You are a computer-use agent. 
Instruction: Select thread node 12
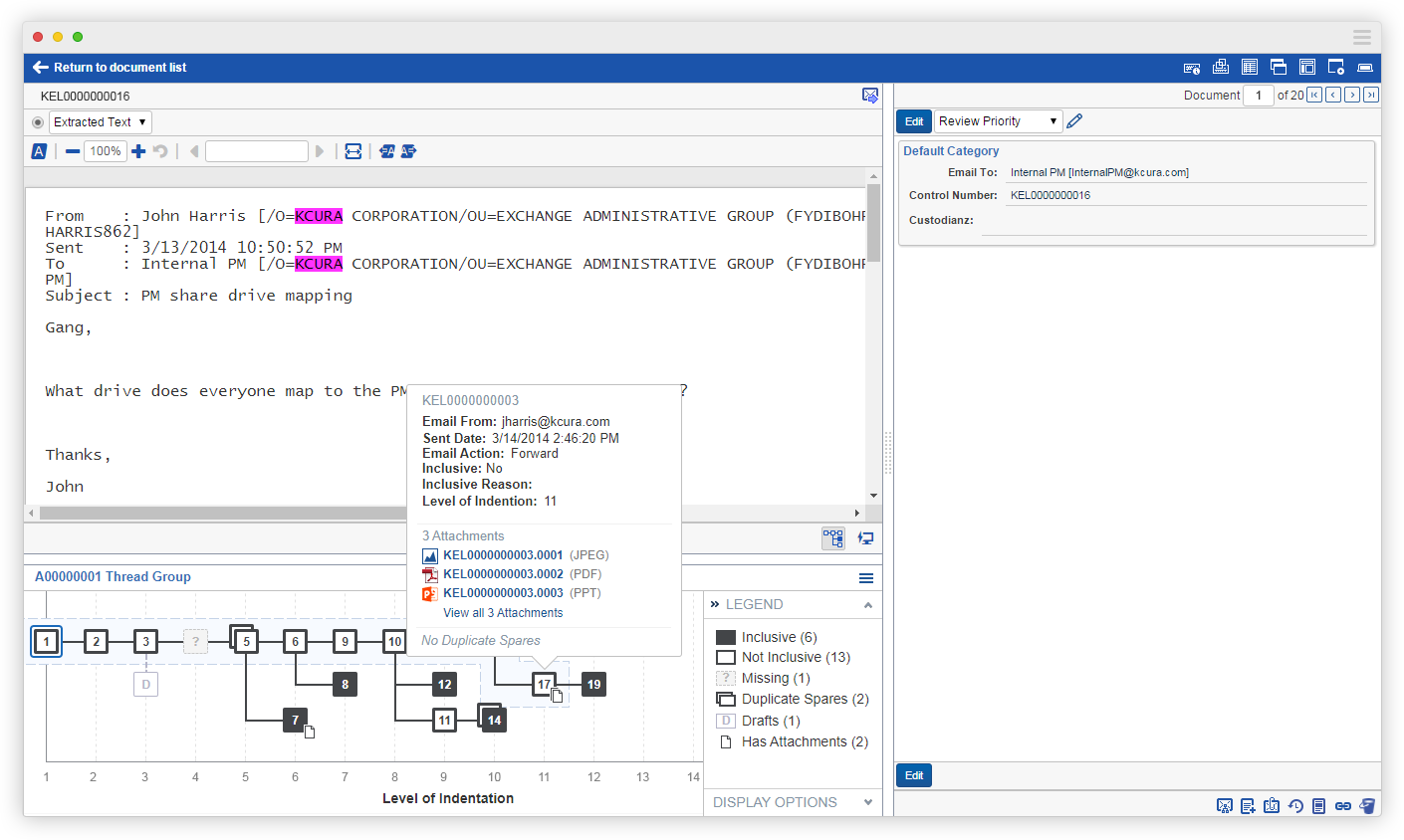click(x=444, y=685)
